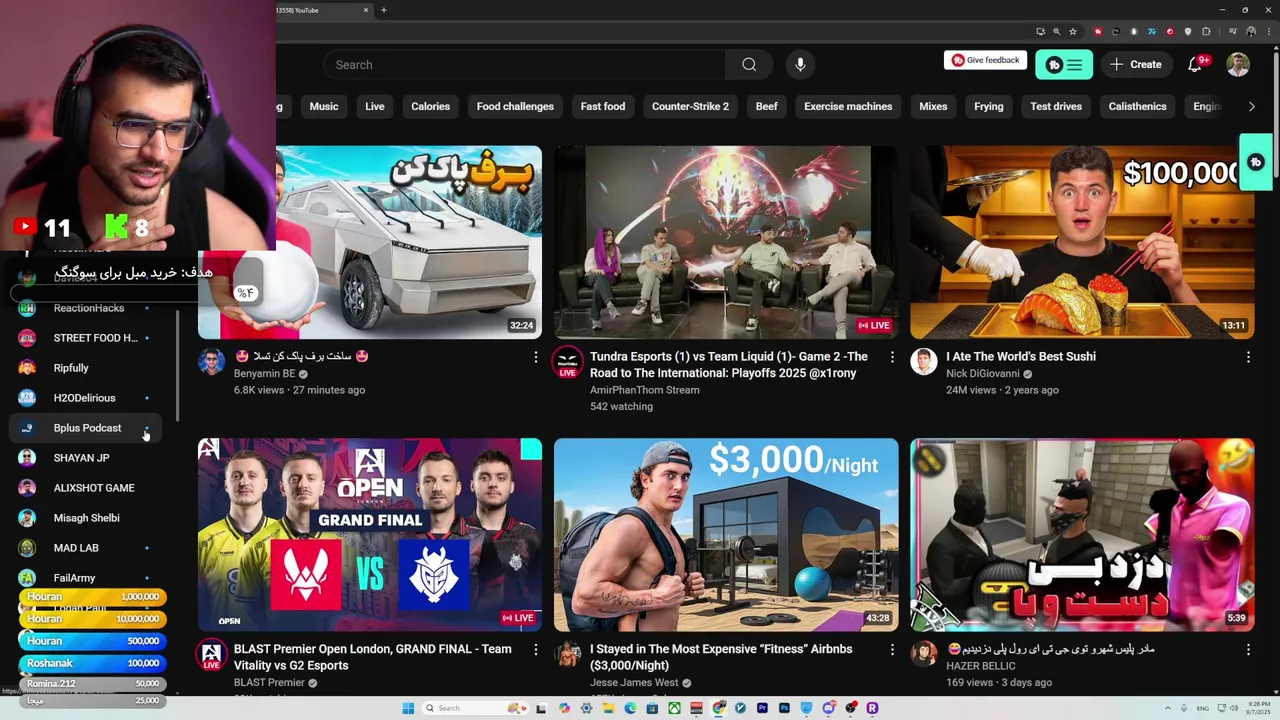Screen dimensions: 1280x720
Task: Select the Music category chip
Action: (324, 106)
